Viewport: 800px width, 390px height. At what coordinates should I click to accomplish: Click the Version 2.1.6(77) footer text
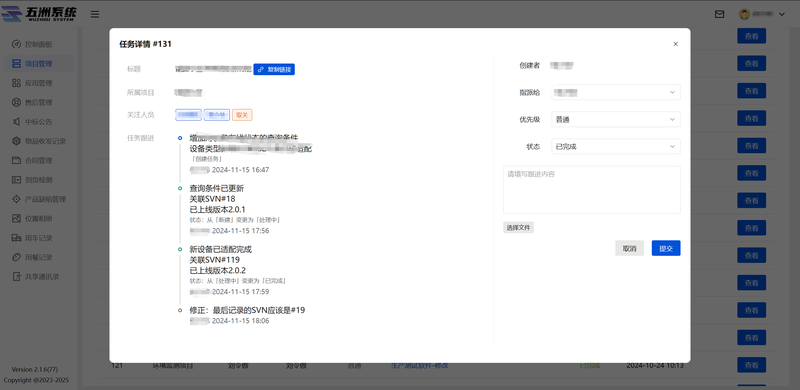pyautogui.click(x=35, y=370)
